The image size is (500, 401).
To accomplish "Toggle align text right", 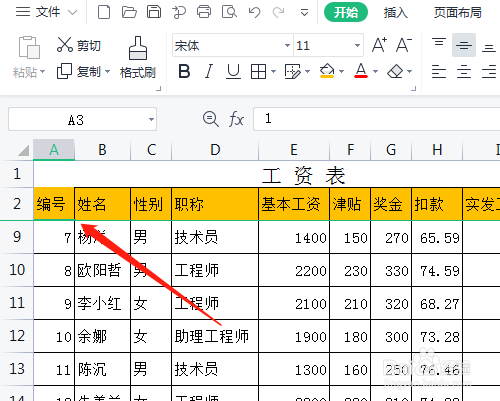I will click(x=489, y=71).
